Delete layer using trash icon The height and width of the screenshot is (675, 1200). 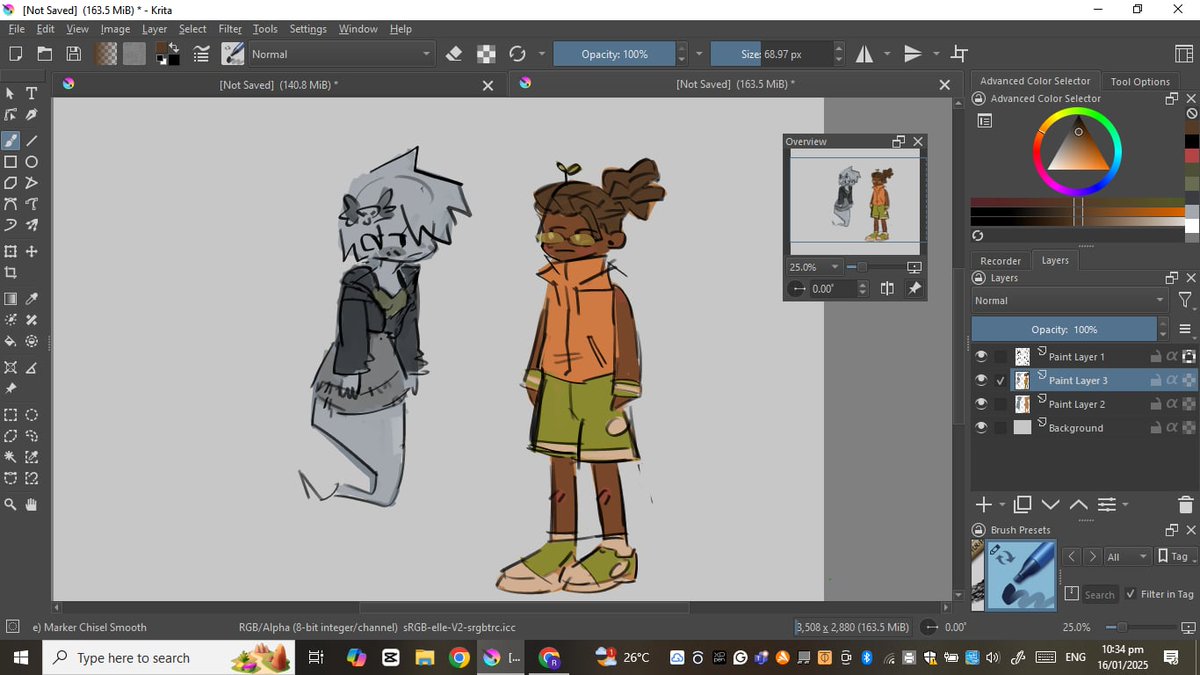pos(1185,504)
